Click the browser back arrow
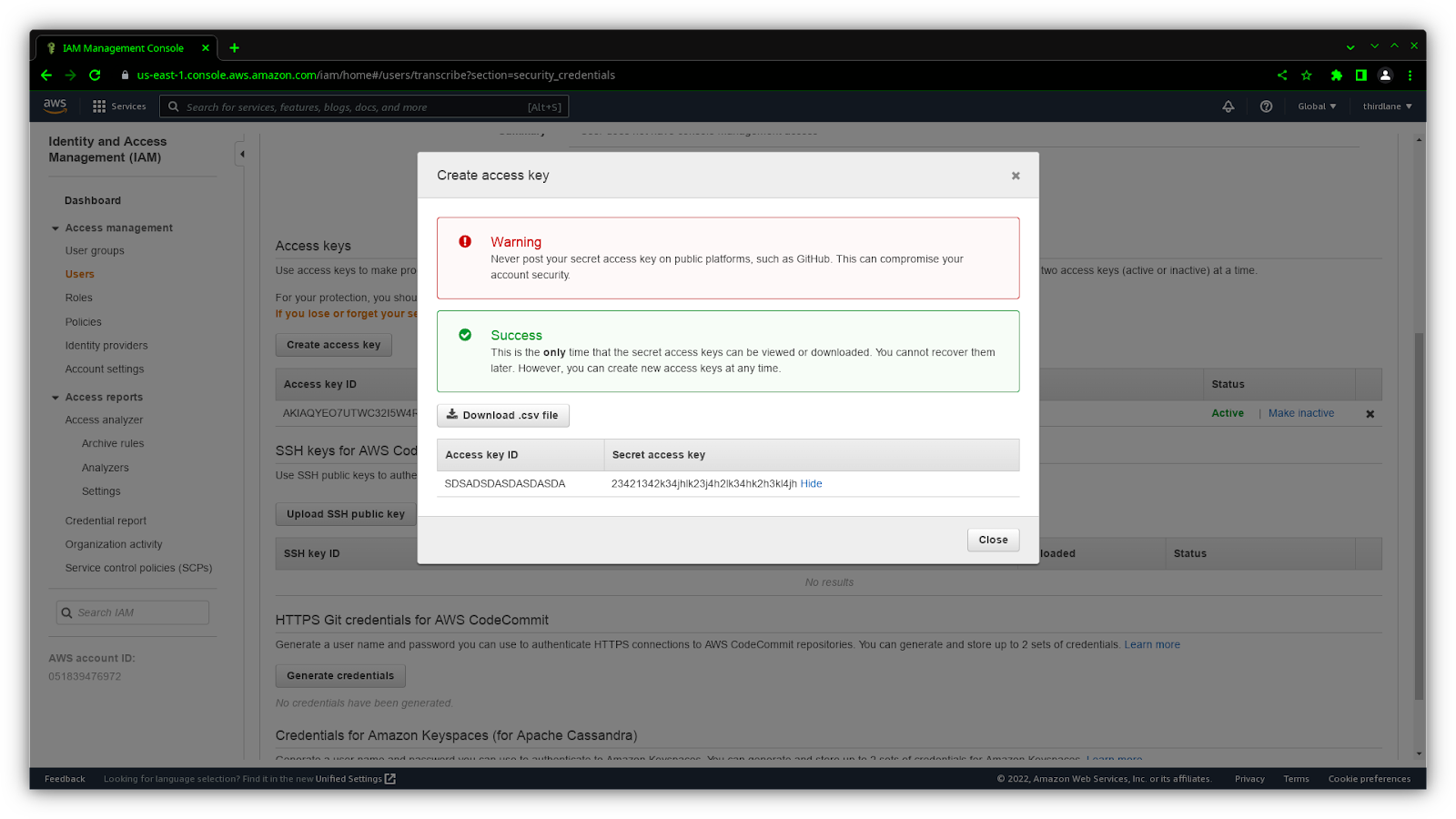Screen dimensions: 1456x819 click(x=46, y=76)
